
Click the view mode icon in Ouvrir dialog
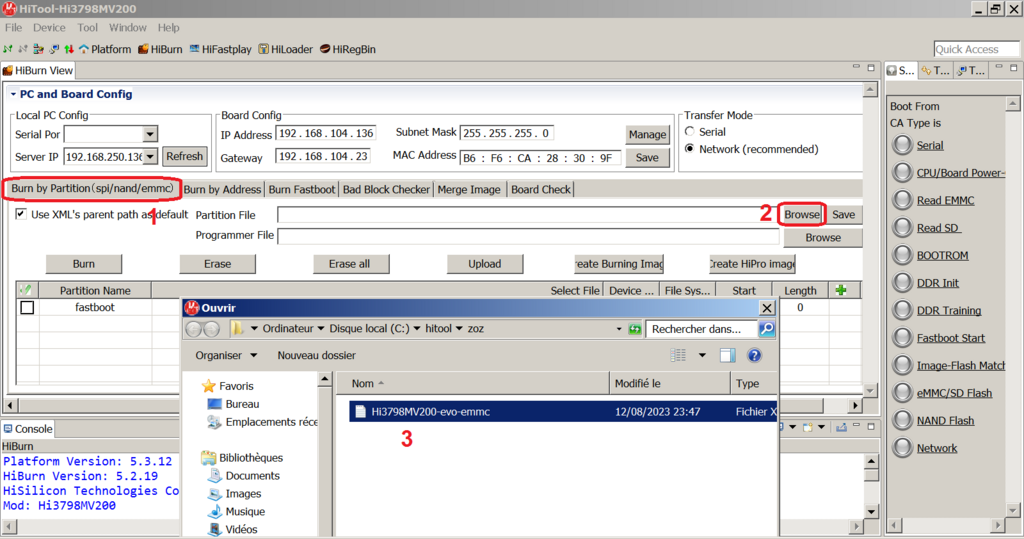coord(679,355)
